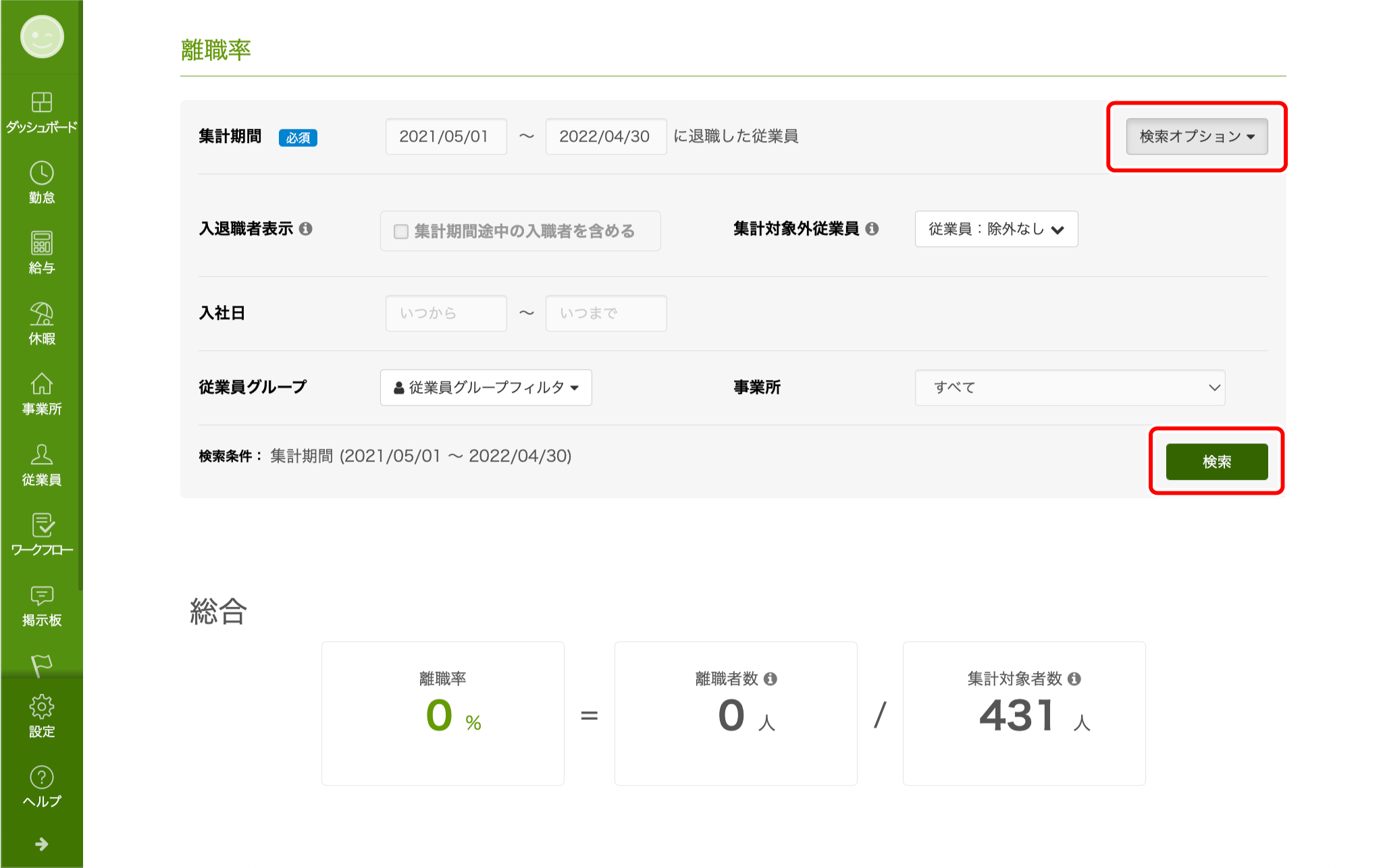Screen dimensions: 1383x868
Task: Select 事業所 house icon in sidebar
Action: (41, 385)
